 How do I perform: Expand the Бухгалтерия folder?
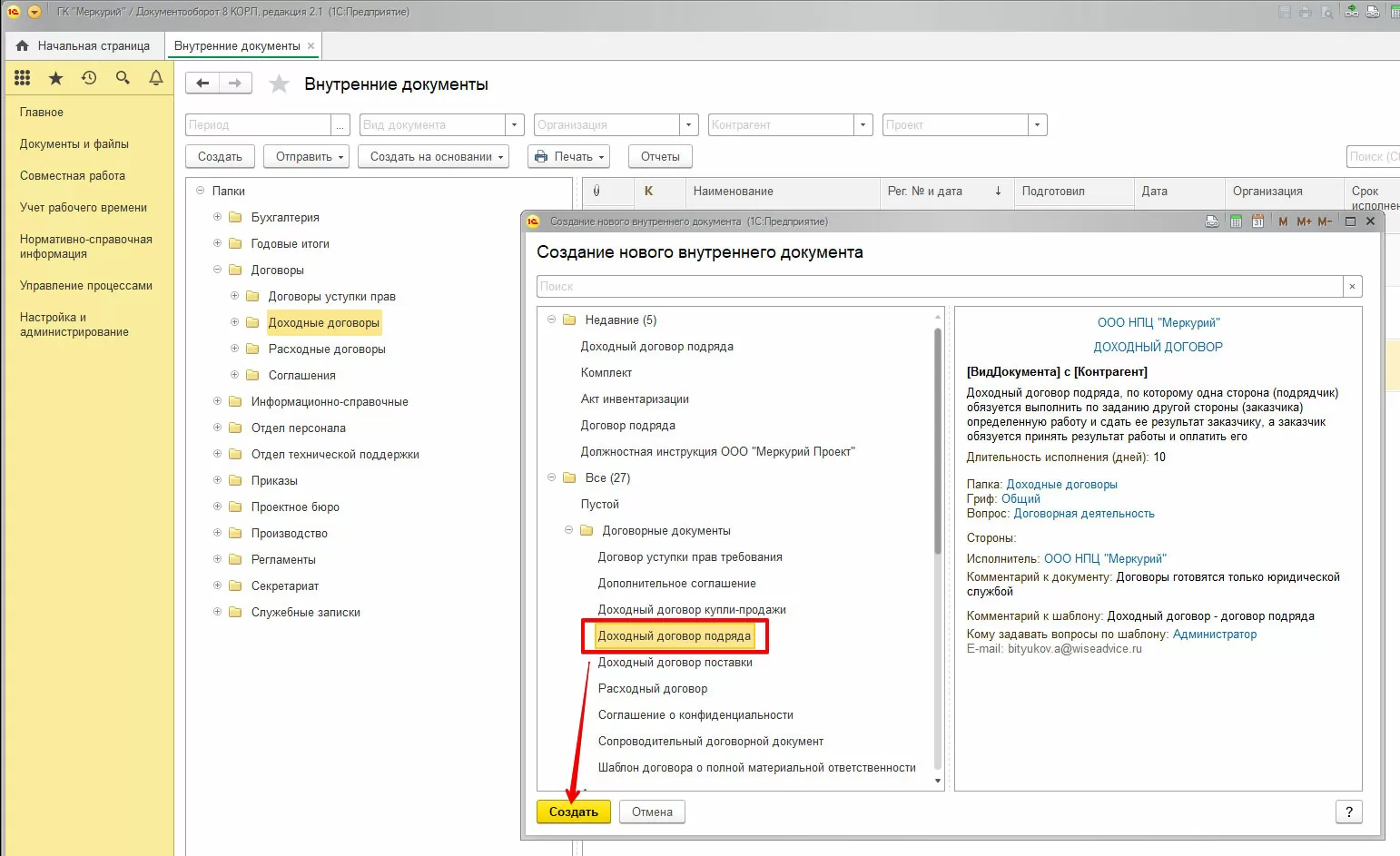[217, 218]
